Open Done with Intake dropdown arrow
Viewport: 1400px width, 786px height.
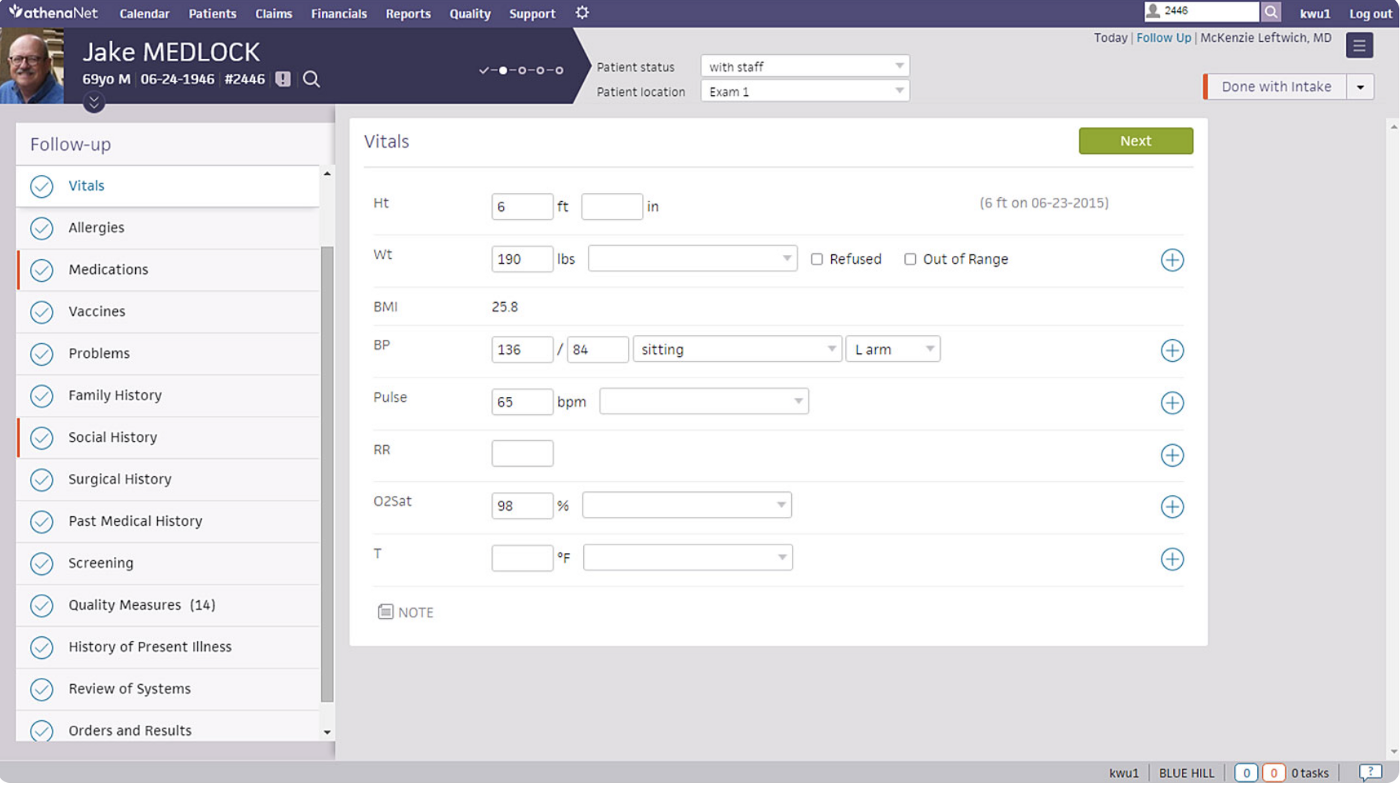(1360, 87)
